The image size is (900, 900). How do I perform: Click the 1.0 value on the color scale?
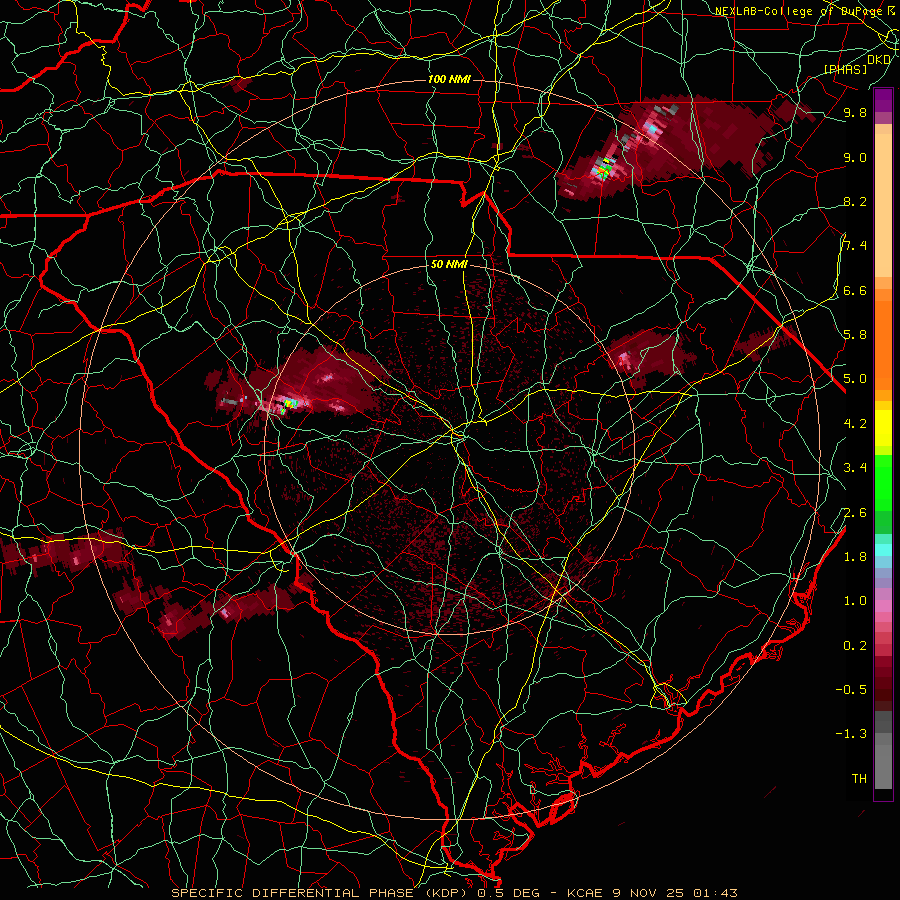(855, 601)
